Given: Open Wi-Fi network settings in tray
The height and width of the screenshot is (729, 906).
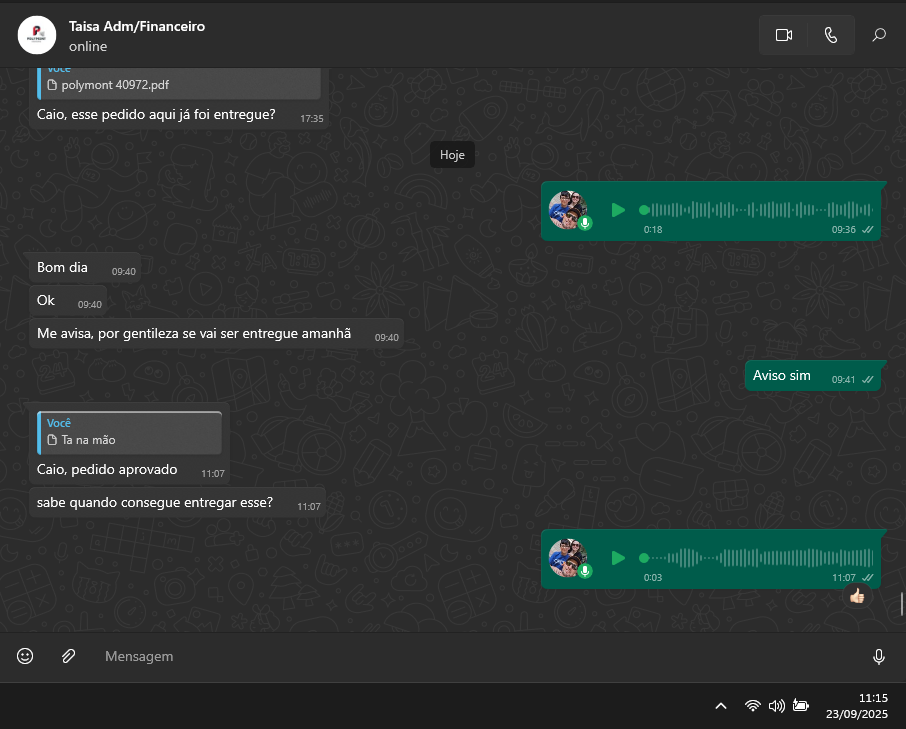Looking at the screenshot, I should click(x=752, y=706).
